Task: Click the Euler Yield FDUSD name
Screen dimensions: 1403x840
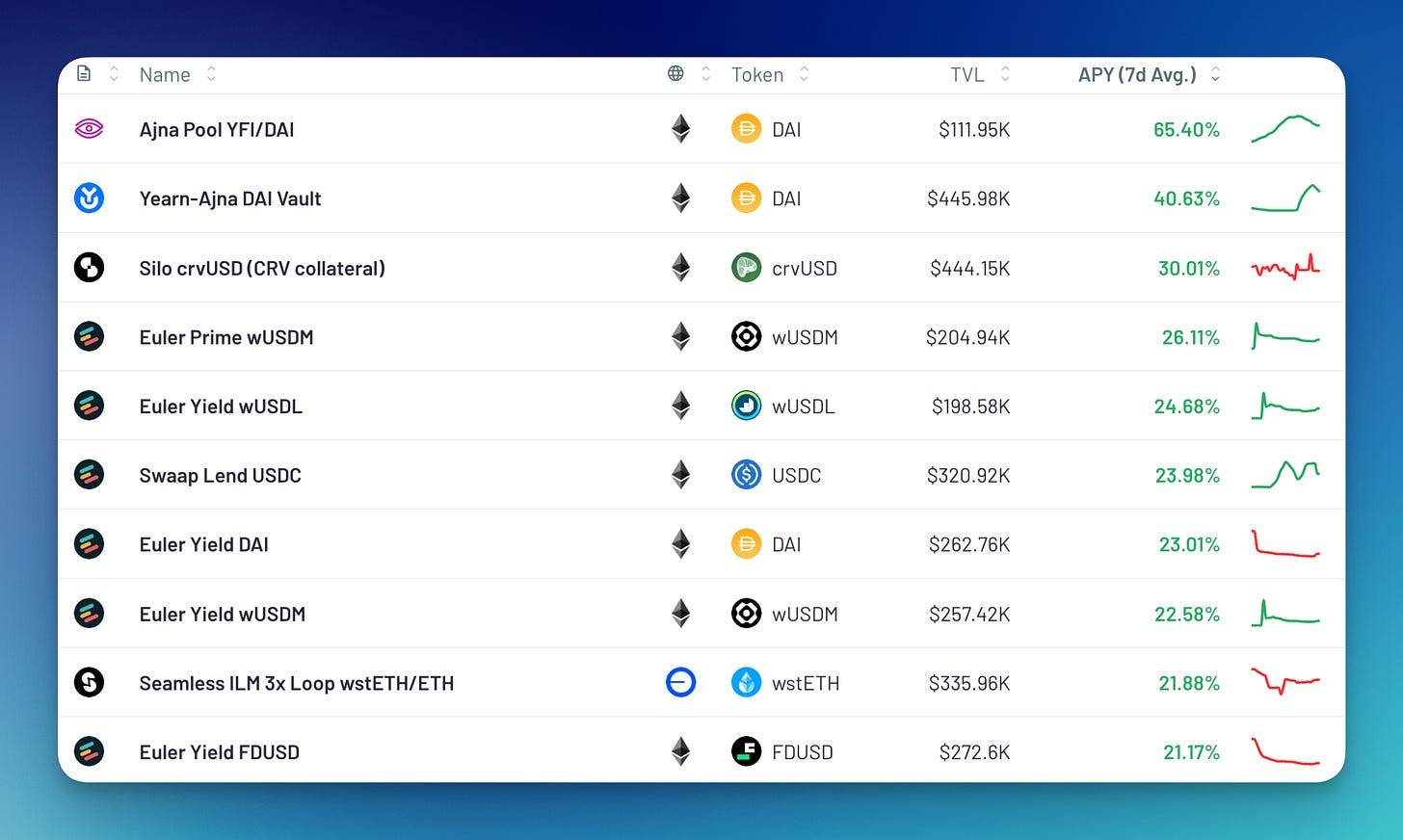Action: pyautogui.click(x=219, y=752)
